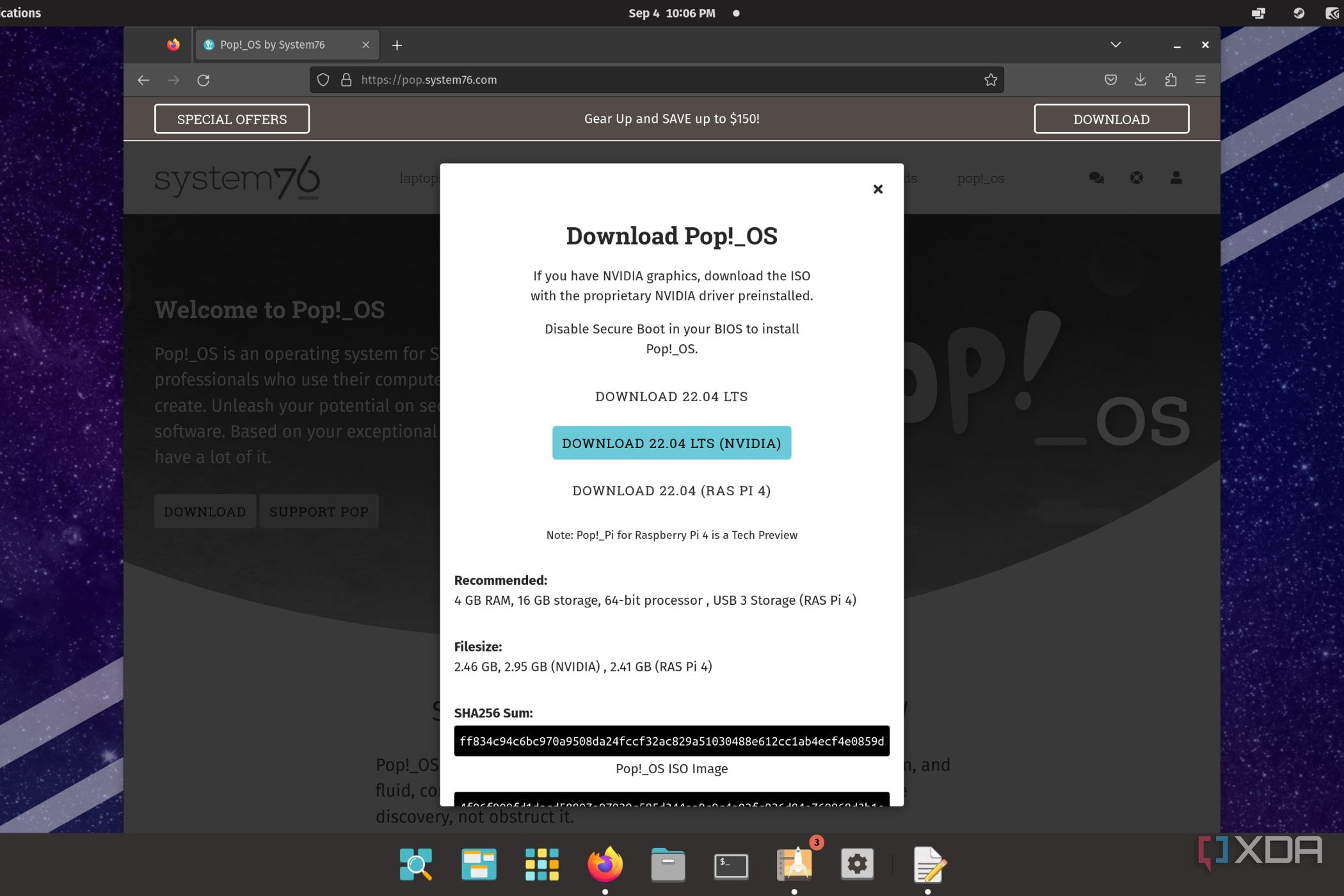Open the Firefox downloads panel

1140,80
